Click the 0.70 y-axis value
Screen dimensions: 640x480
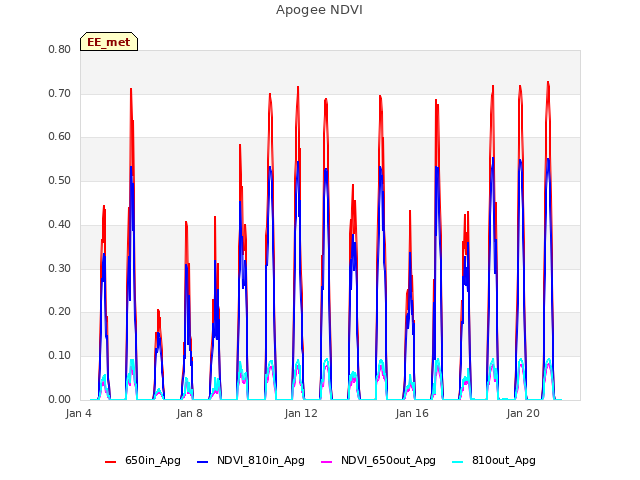tap(60, 93)
